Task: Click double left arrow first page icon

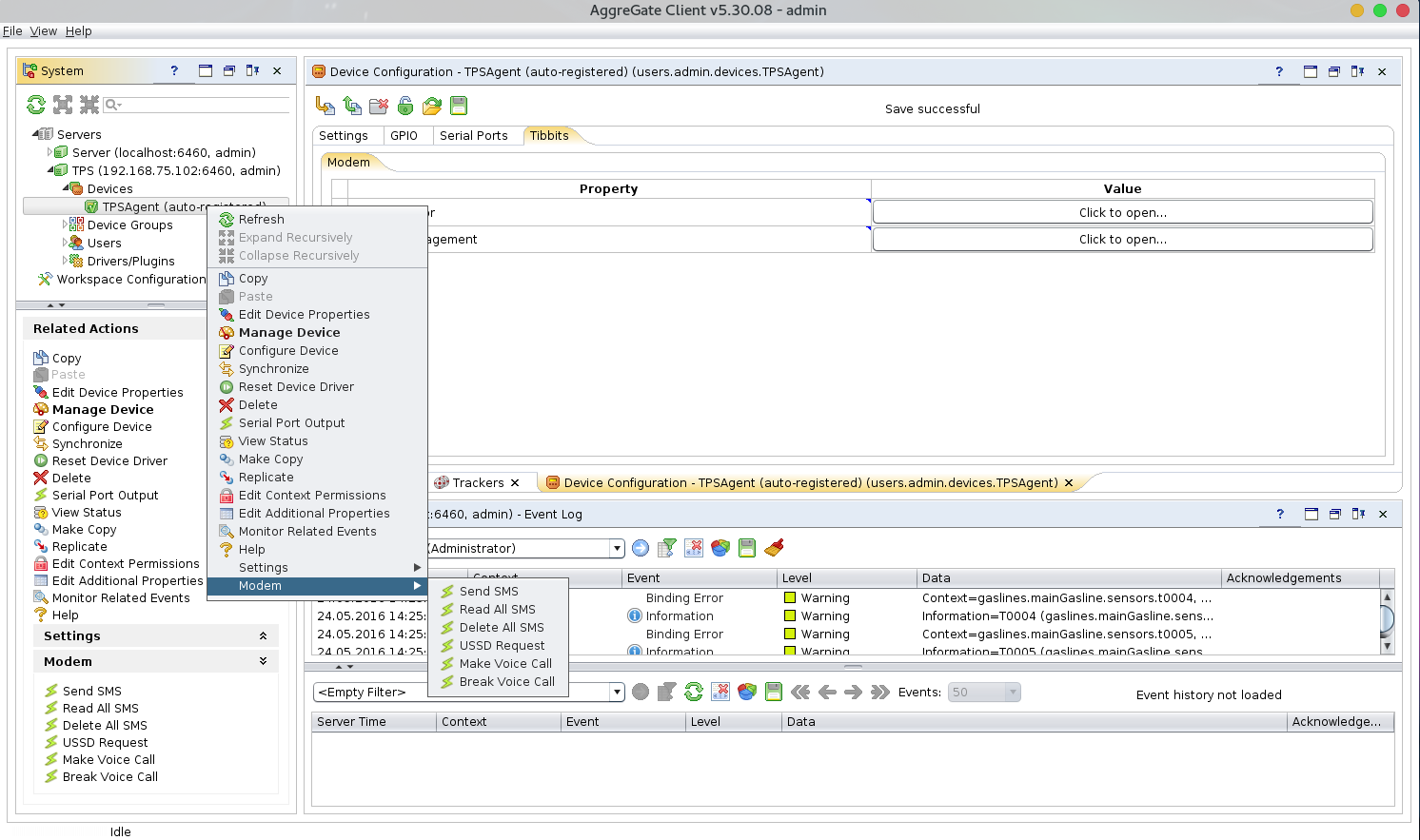Action: [800, 692]
